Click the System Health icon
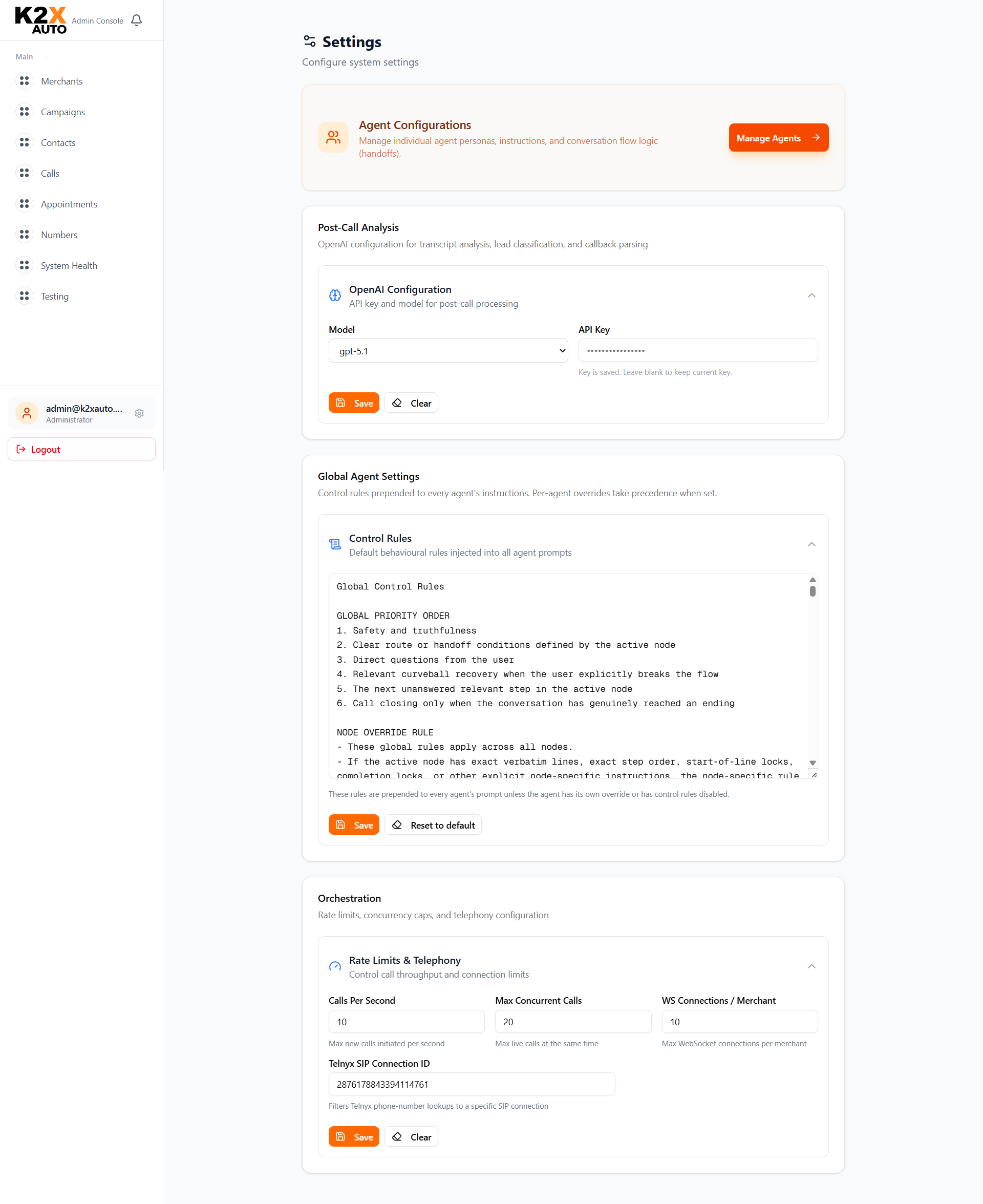This screenshot has height=1204, width=983. tap(25, 265)
